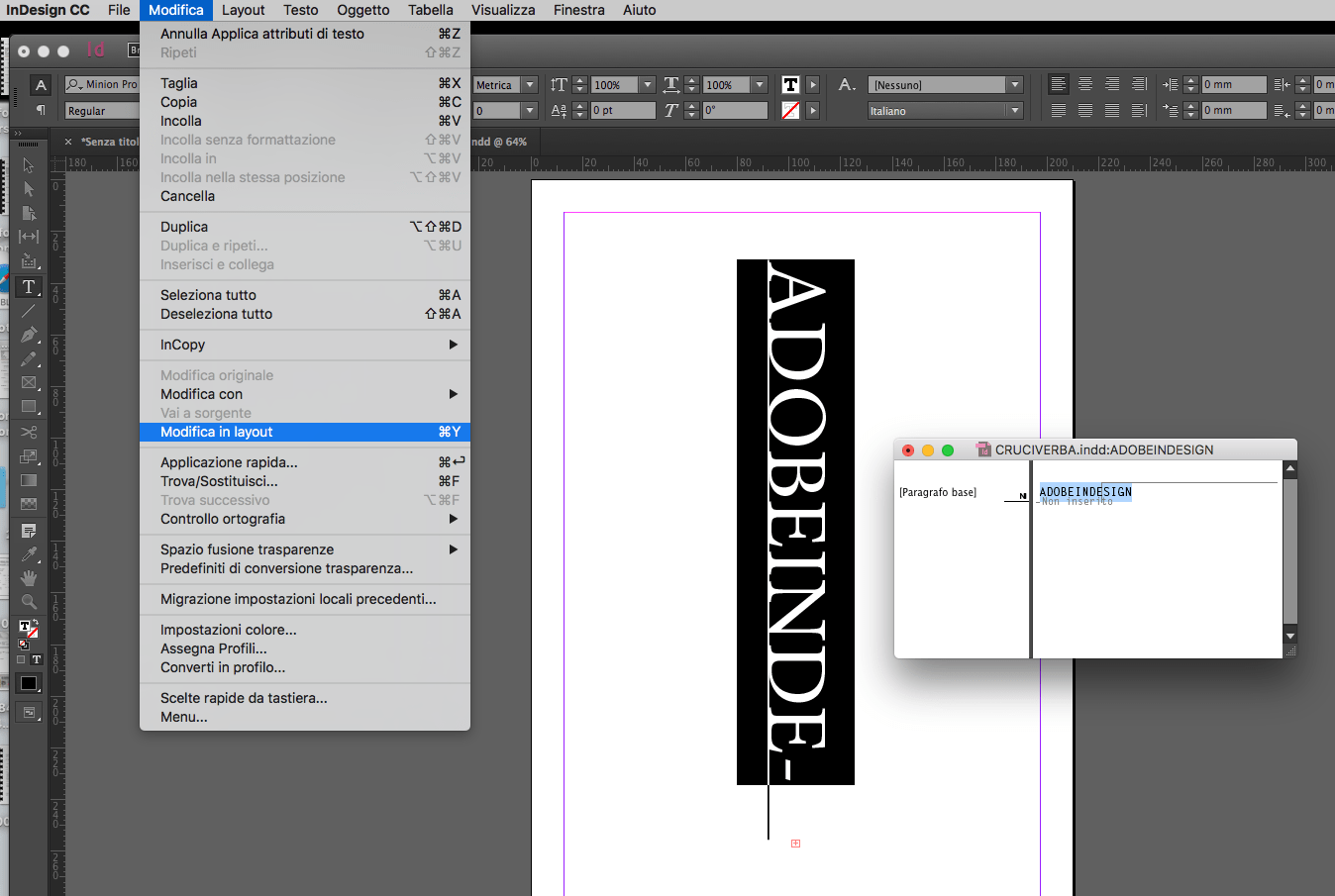Viewport: 1335px width, 896px height.
Task: Select the Direct Selection tool
Action: [x=29, y=189]
